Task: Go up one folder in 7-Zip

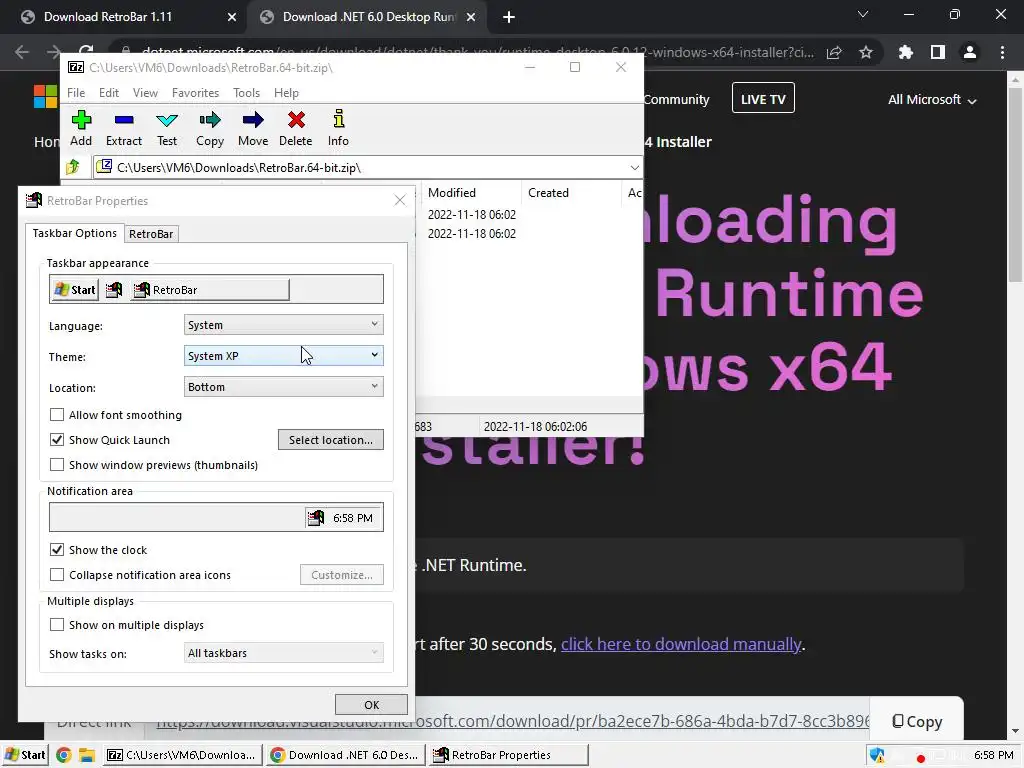Action: tap(73, 167)
